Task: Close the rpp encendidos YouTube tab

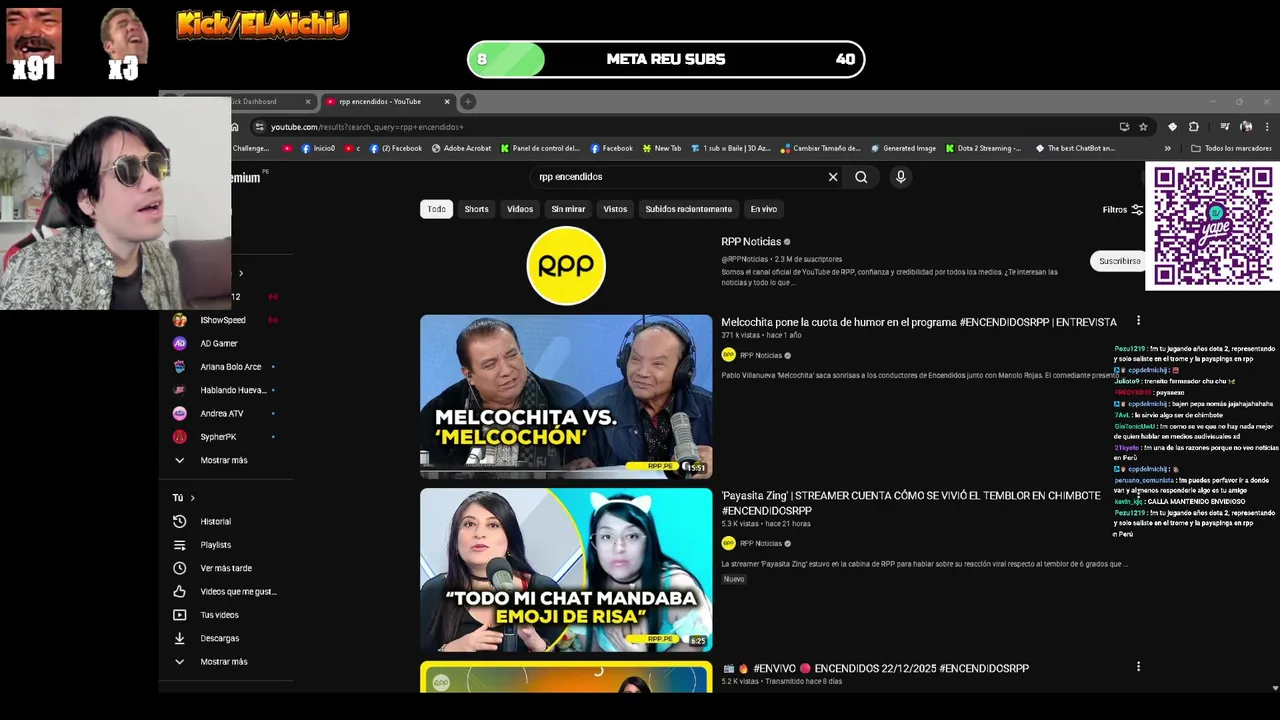Action: tap(447, 101)
